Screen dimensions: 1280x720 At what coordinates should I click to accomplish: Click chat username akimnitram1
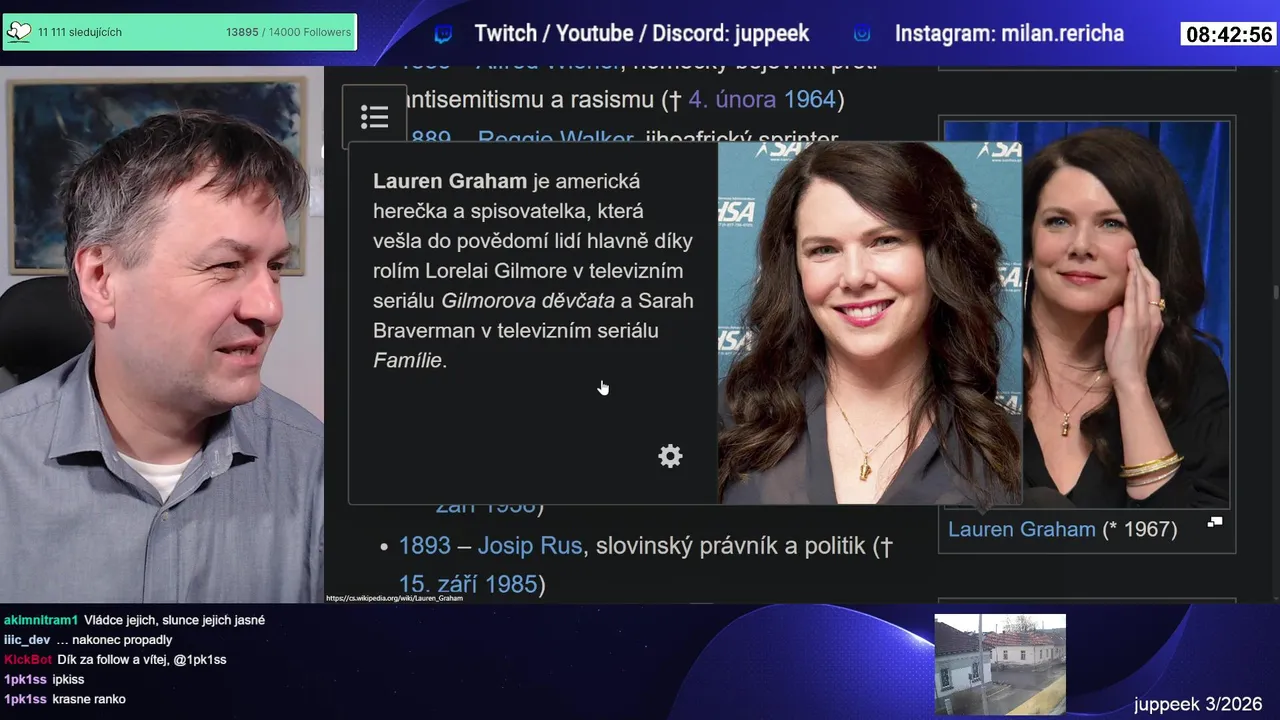(41, 620)
